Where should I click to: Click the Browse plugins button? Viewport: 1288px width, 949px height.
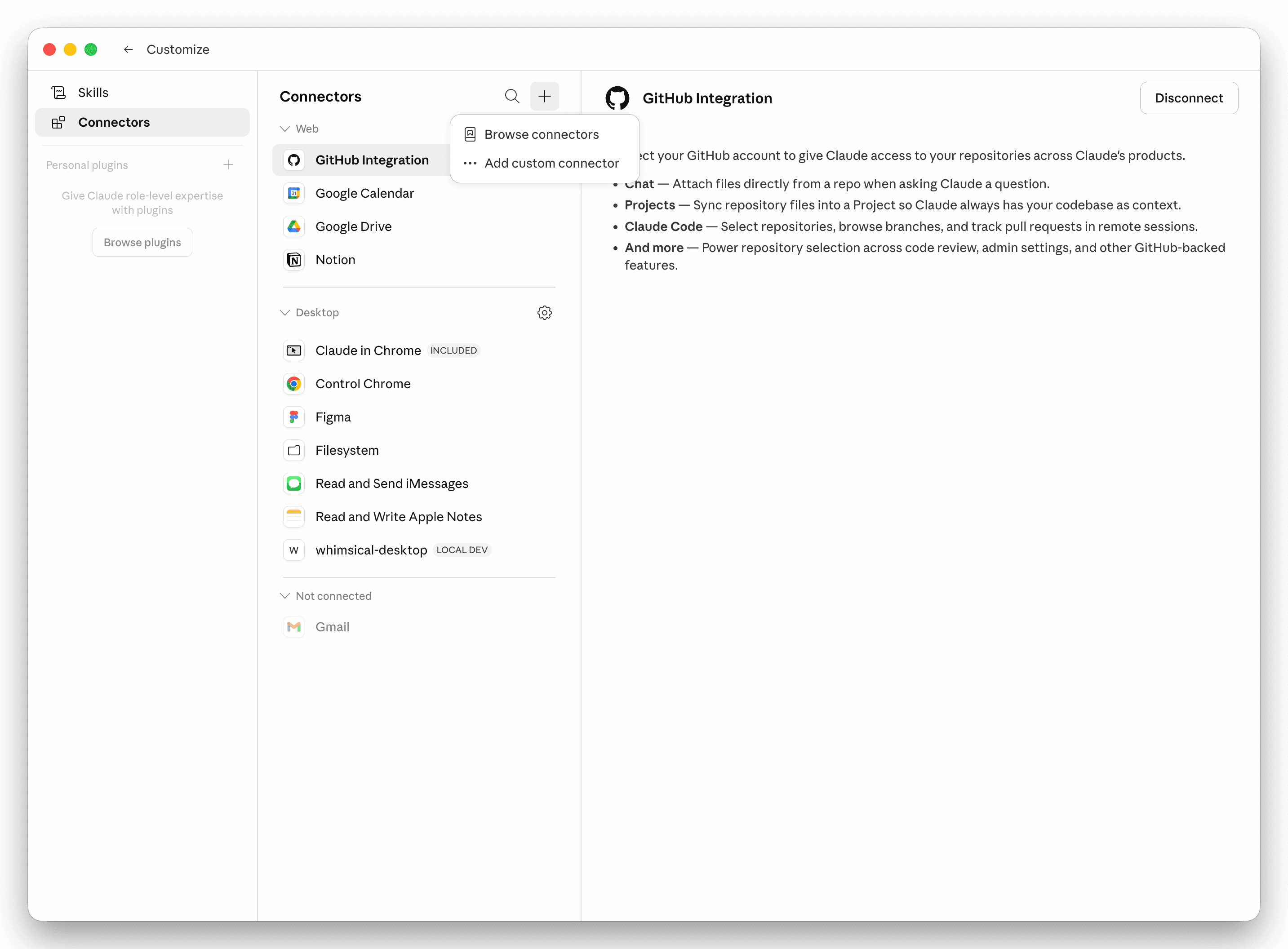coord(142,243)
